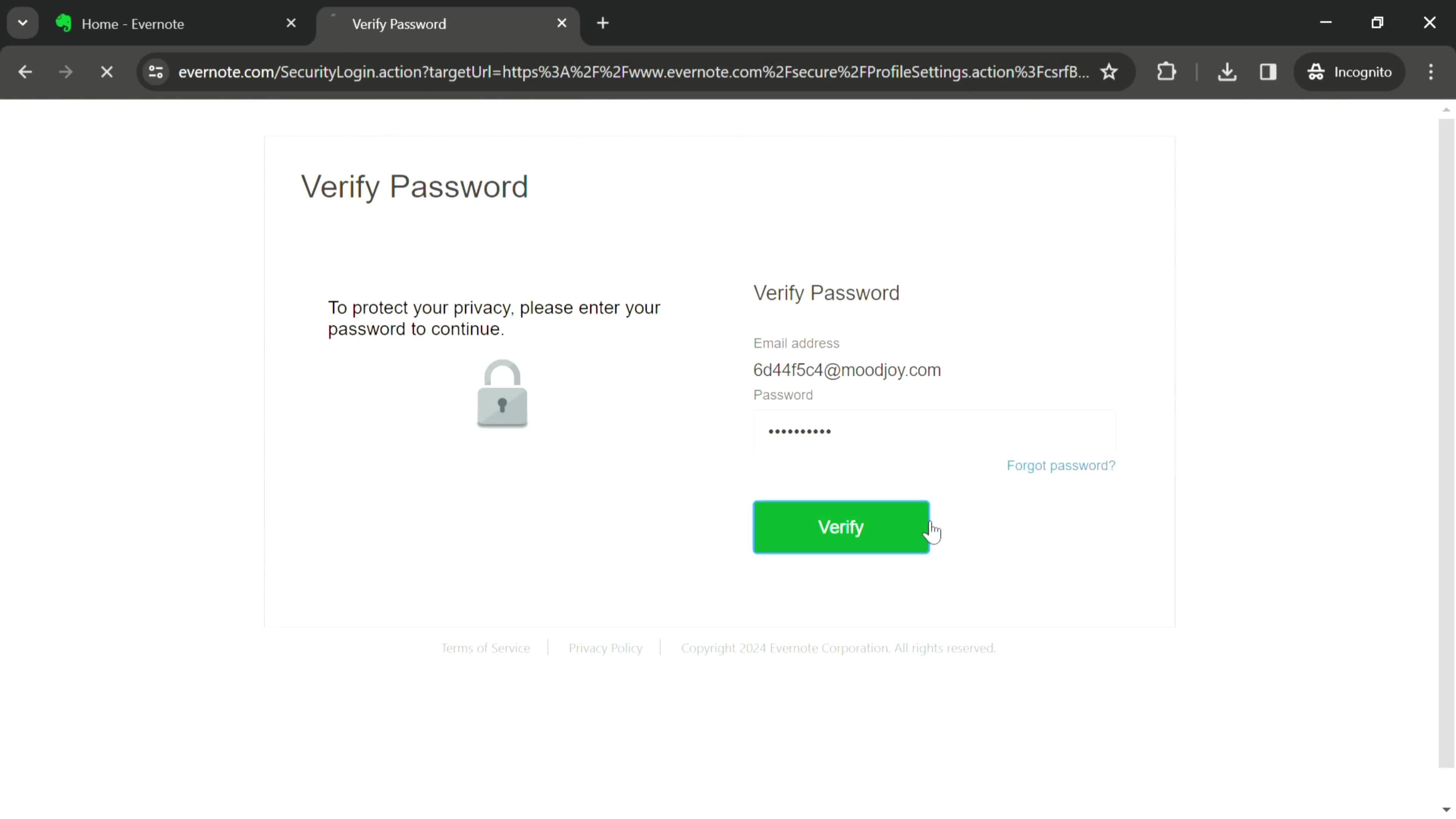Click the Terms of Service link
Image resolution: width=1456 pixels, height=819 pixels.
pyautogui.click(x=485, y=648)
